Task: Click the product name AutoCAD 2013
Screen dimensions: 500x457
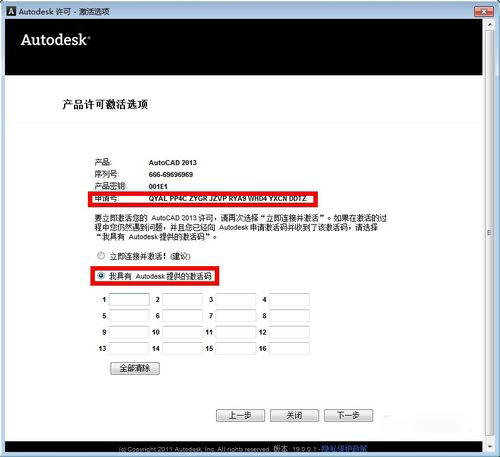Action: pos(173,163)
